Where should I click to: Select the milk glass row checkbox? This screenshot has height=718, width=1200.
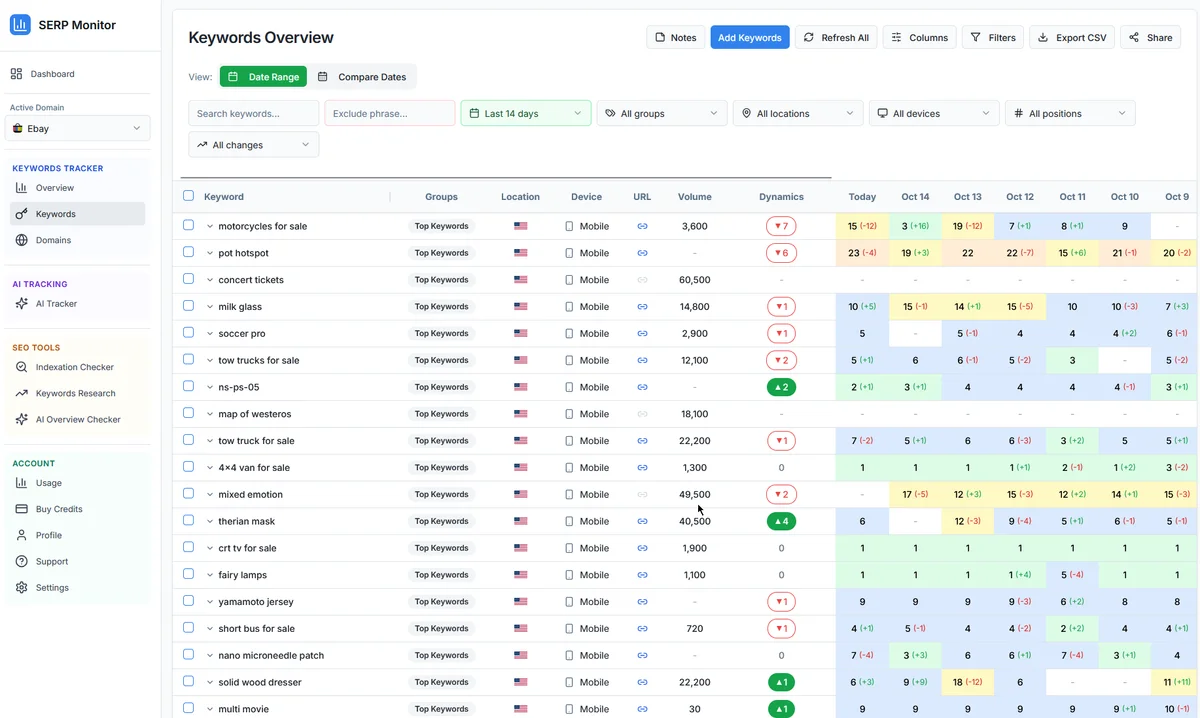click(189, 307)
